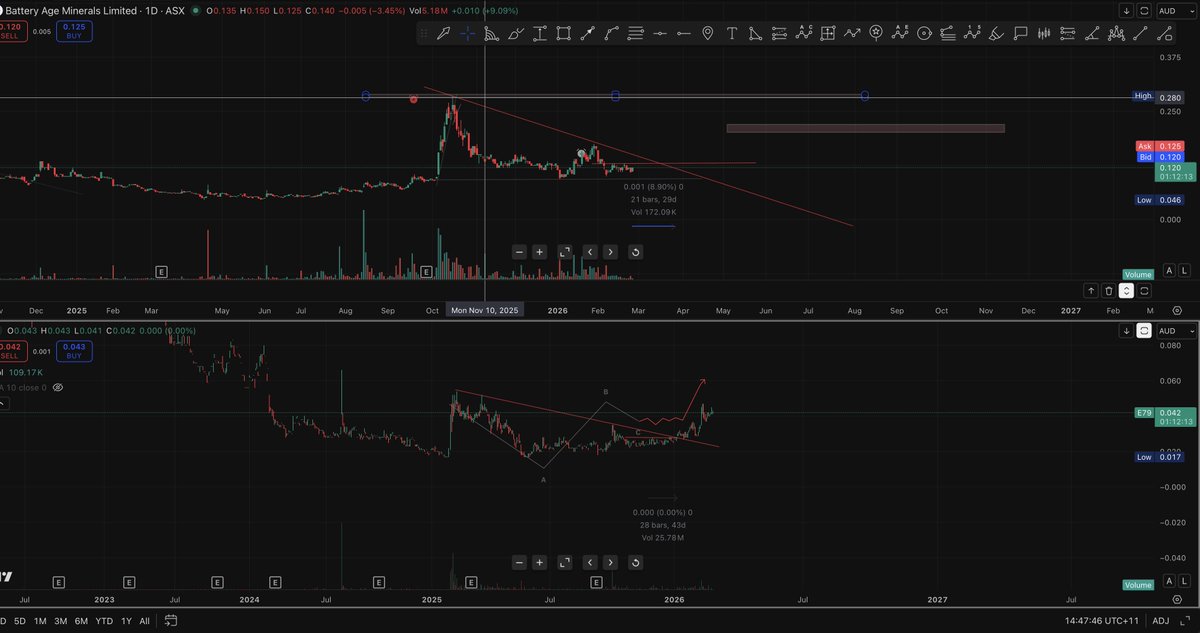Select the Text T tool
The image size is (1200, 633).
[x=732, y=33]
